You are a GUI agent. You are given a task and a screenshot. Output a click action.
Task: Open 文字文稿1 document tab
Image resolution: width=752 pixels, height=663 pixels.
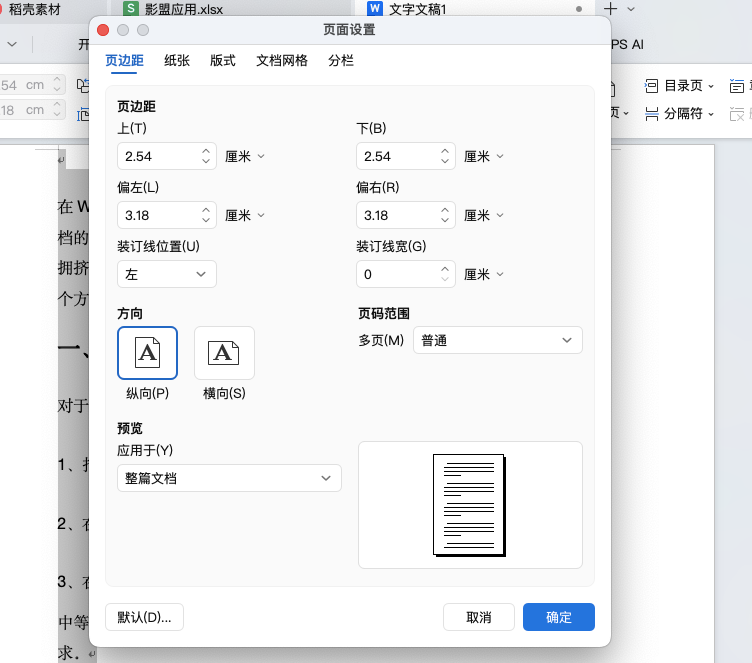pos(417,9)
